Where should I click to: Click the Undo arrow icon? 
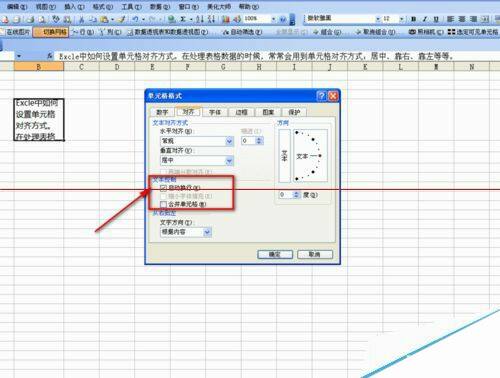[x=135, y=19]
